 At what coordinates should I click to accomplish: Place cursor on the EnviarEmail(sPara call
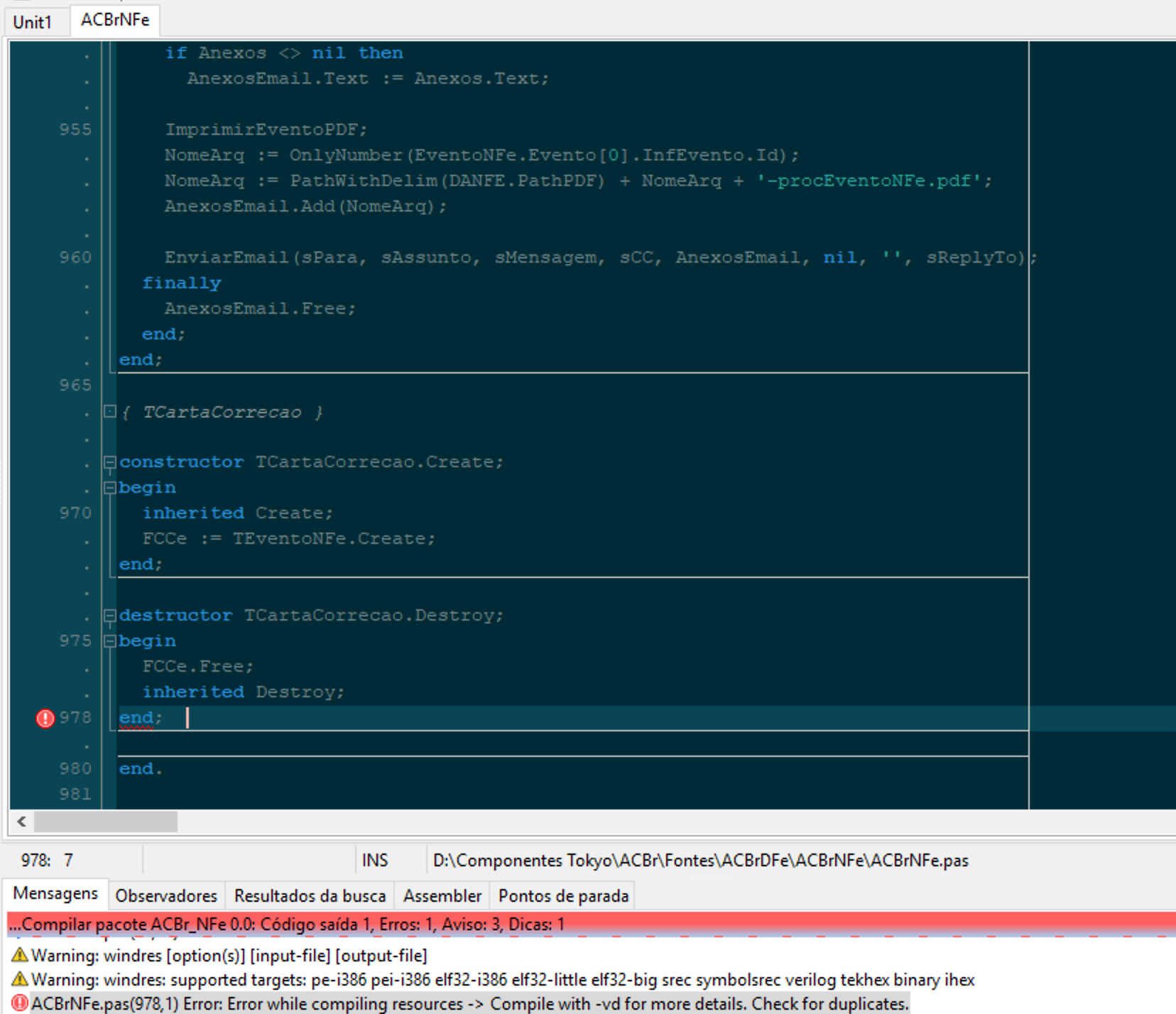pyautogui.click(x=601, y=258)
